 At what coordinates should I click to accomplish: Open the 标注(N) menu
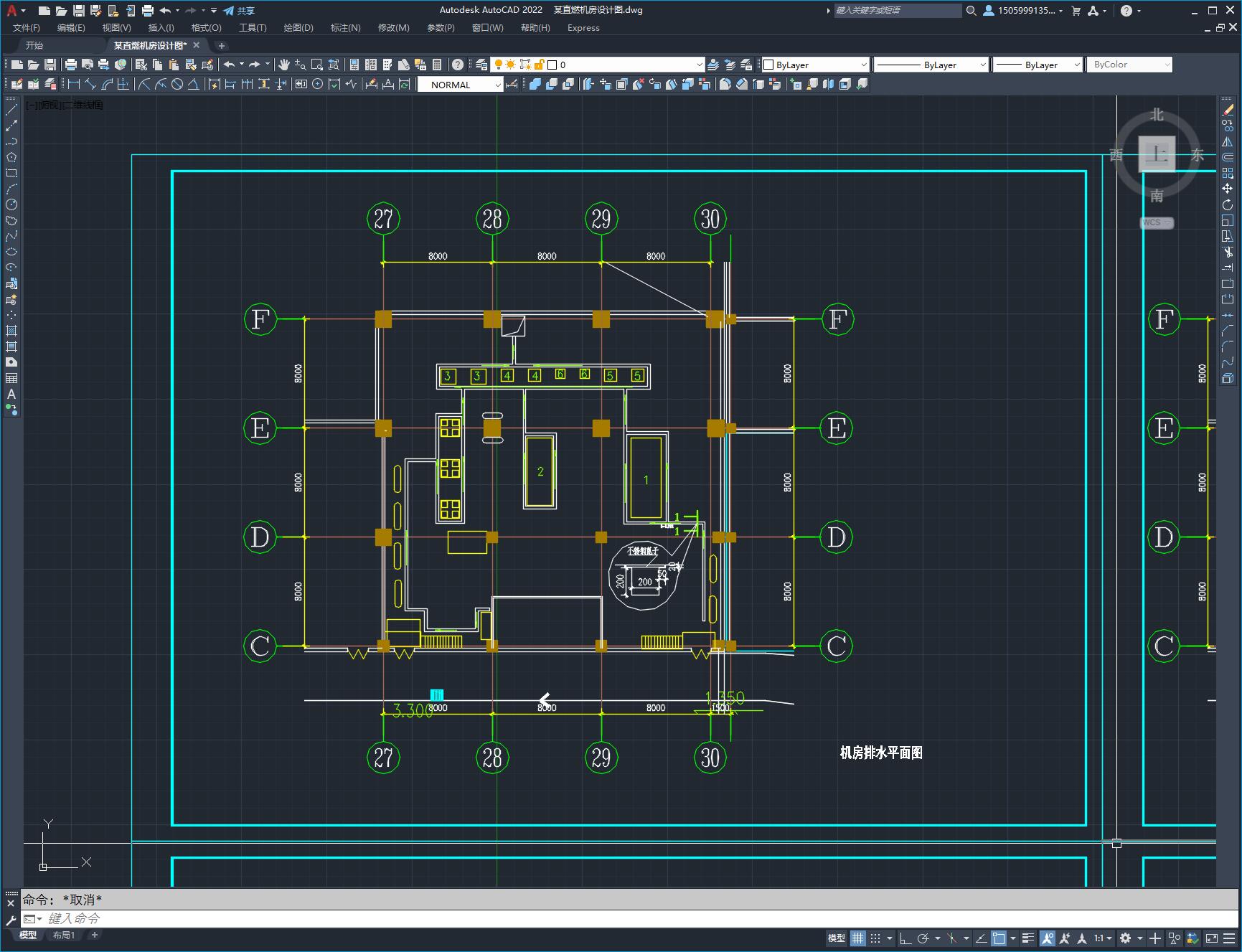click(345, 28)
